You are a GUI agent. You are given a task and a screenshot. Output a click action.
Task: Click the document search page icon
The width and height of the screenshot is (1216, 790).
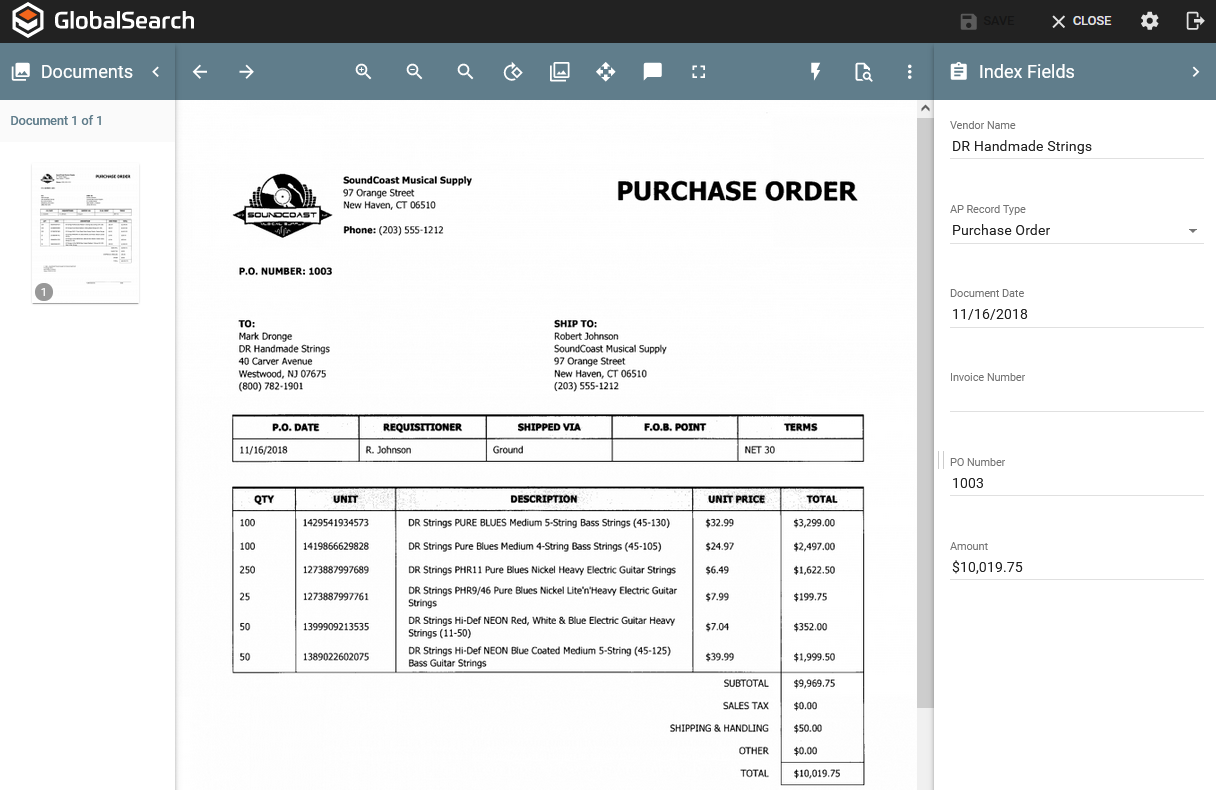click(863, 72)
